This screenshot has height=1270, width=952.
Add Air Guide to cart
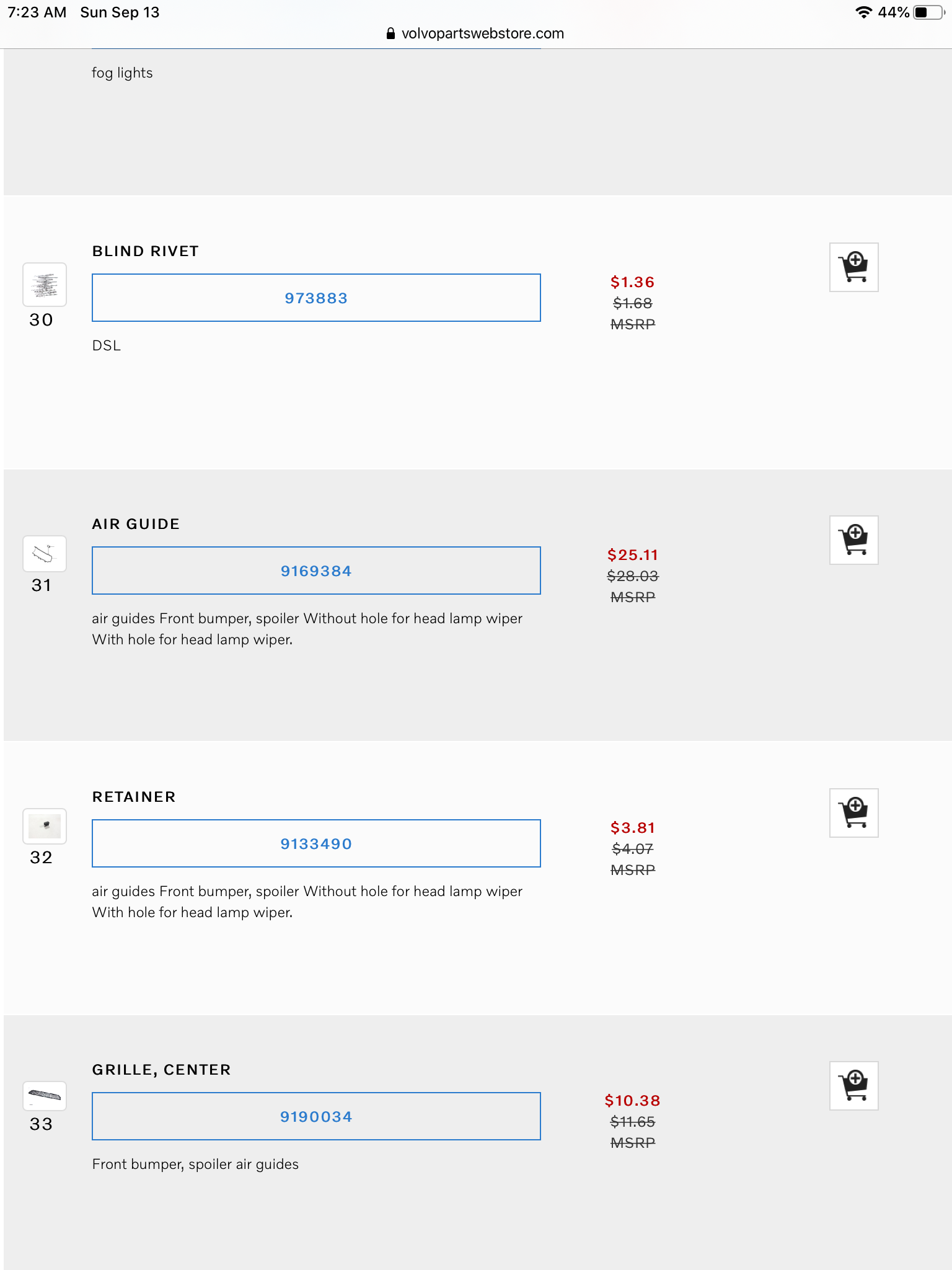pyautogui.click(x=853, y=540)
